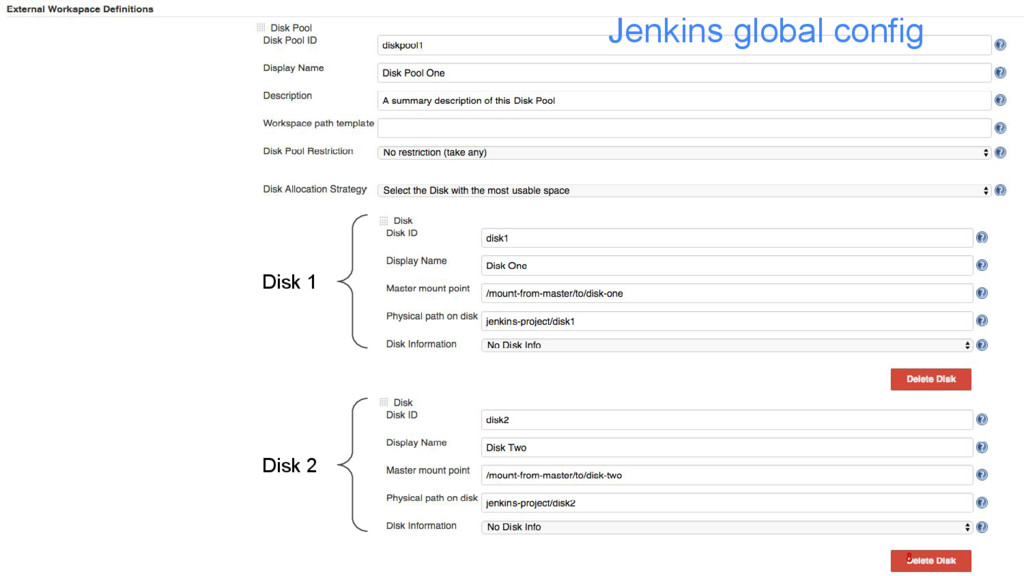Open the Disk Pool Restriction dropdown

(684, 152)
